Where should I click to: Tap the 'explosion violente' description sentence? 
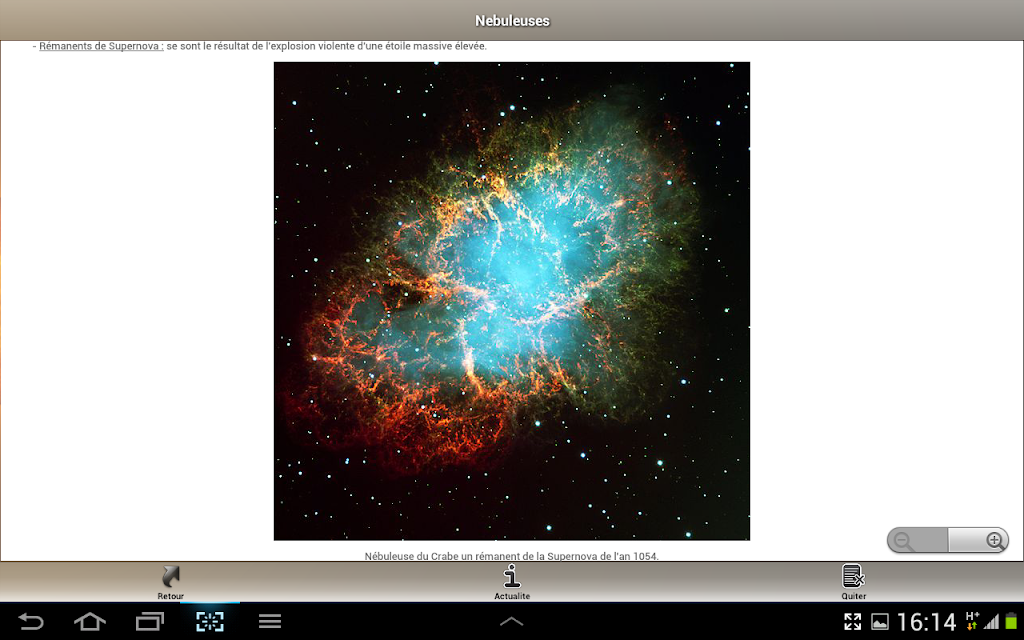point(327,46)
